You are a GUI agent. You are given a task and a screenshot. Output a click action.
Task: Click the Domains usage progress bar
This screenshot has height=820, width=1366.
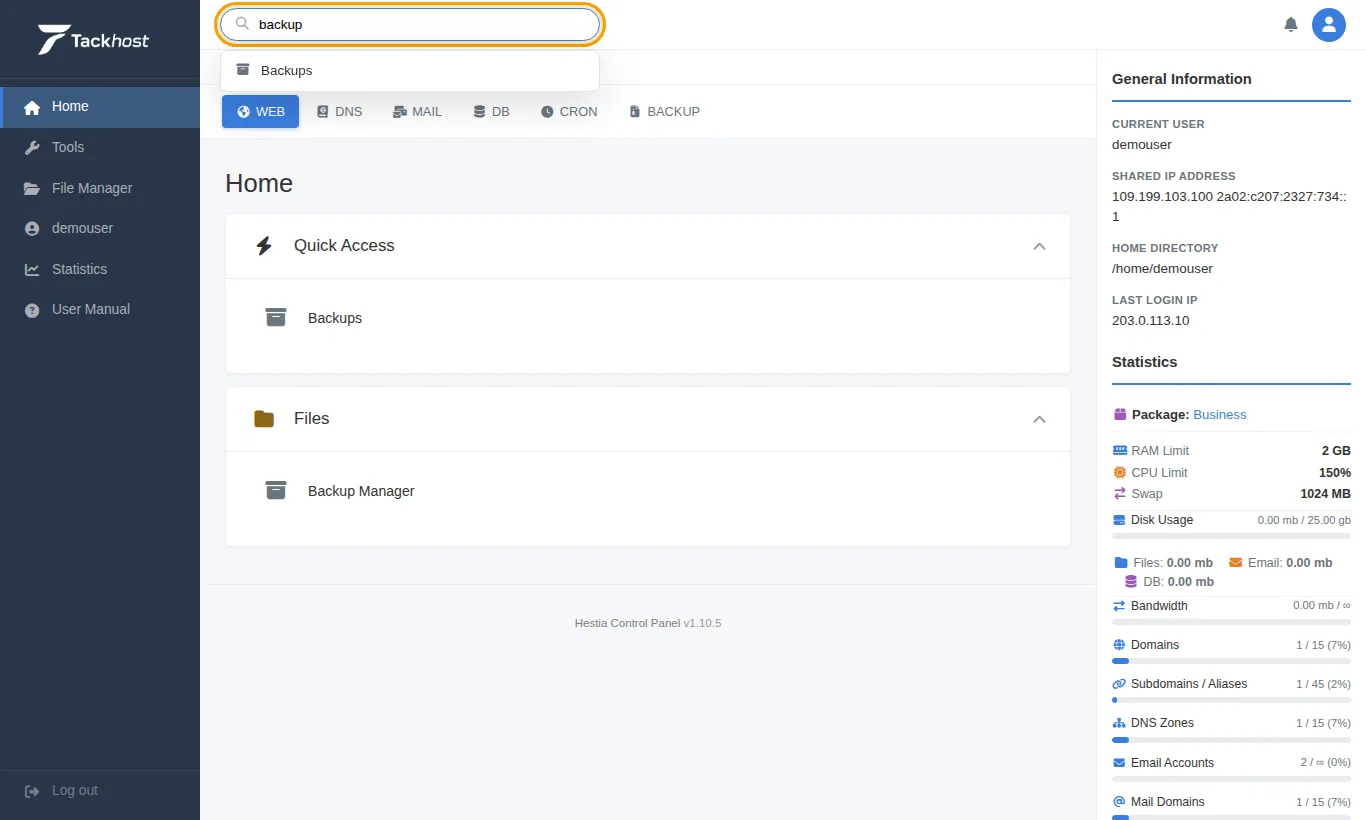click(1231, 661)
